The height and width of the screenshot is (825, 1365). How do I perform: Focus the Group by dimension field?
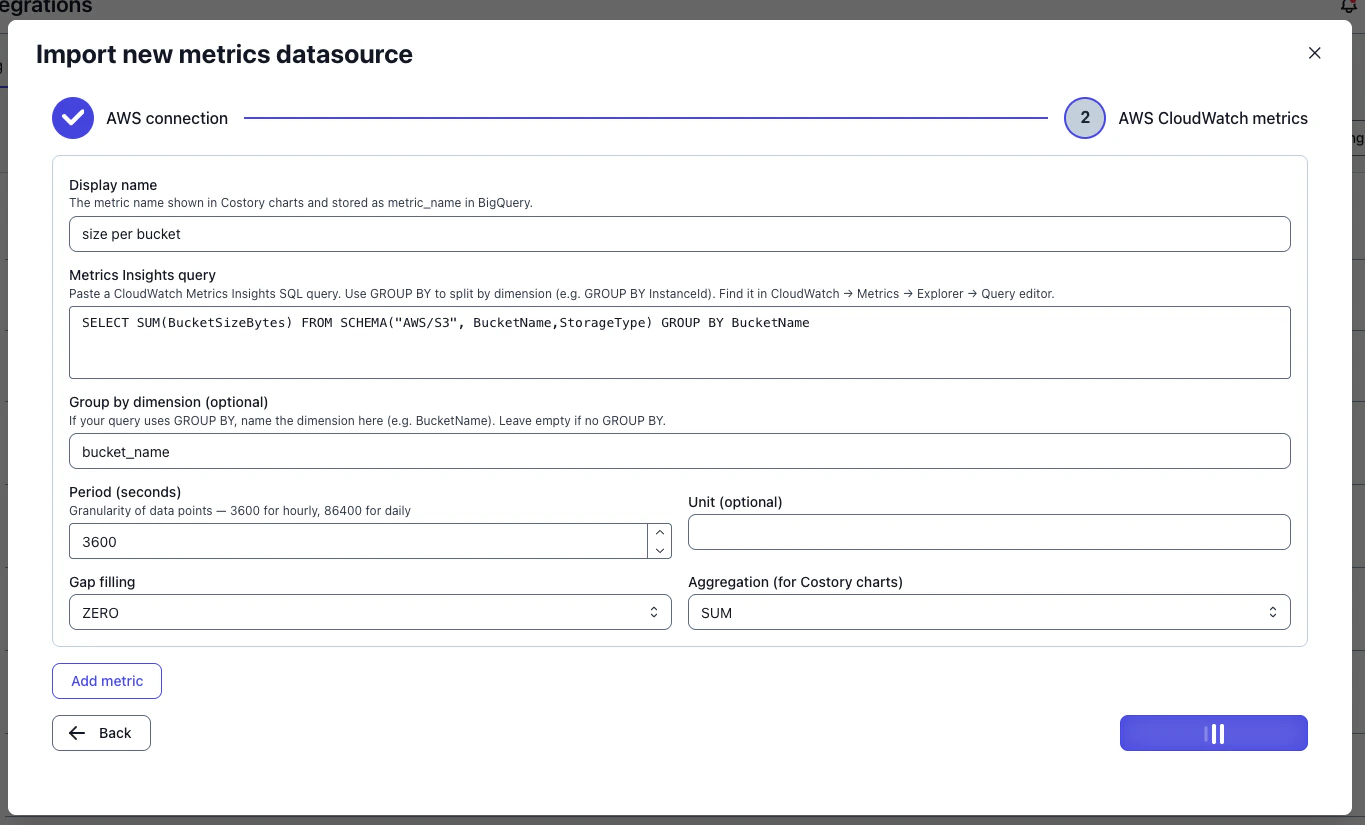point(679,451)
